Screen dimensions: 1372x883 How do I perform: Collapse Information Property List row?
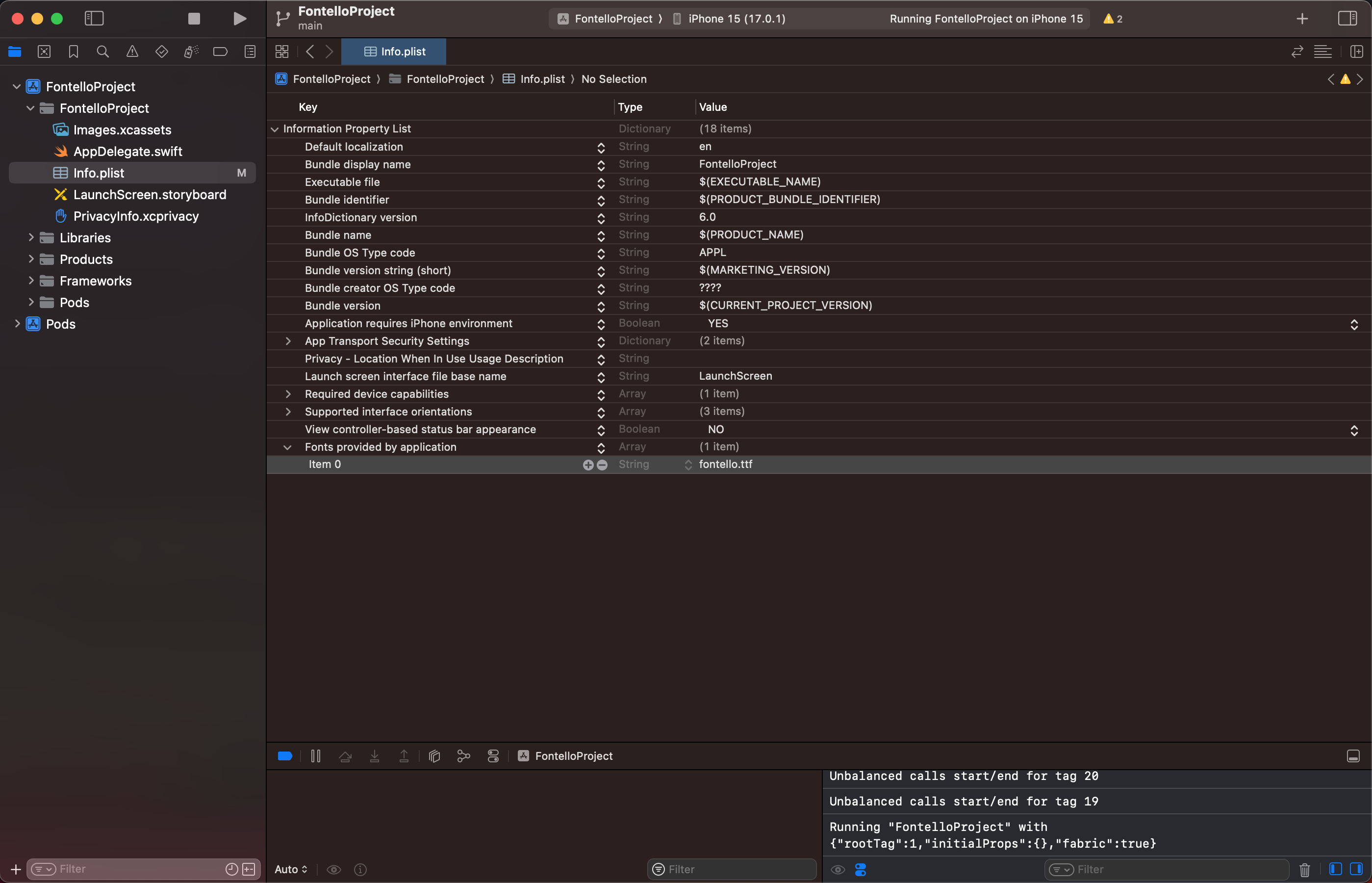[275, 129]
